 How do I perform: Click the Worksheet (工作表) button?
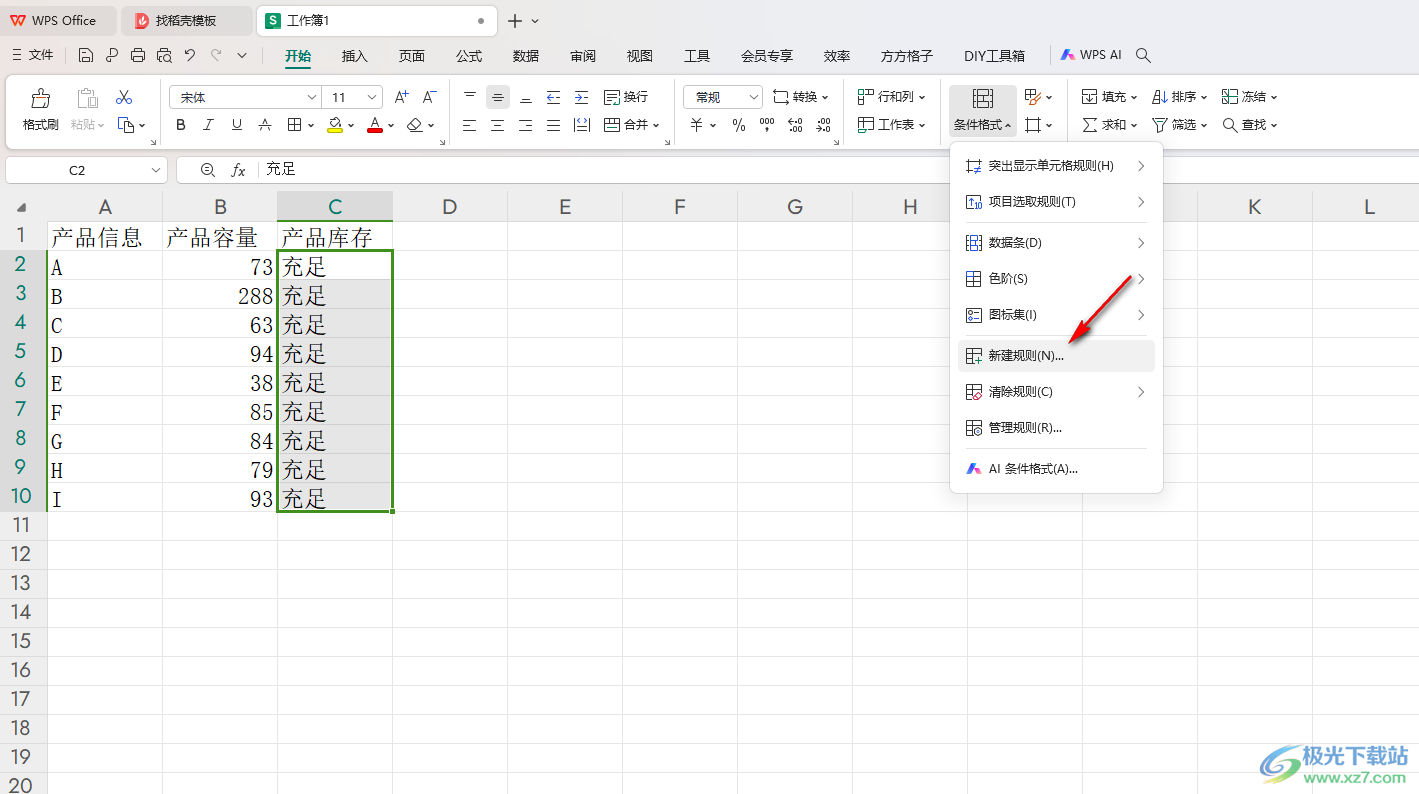coord(892,125)
